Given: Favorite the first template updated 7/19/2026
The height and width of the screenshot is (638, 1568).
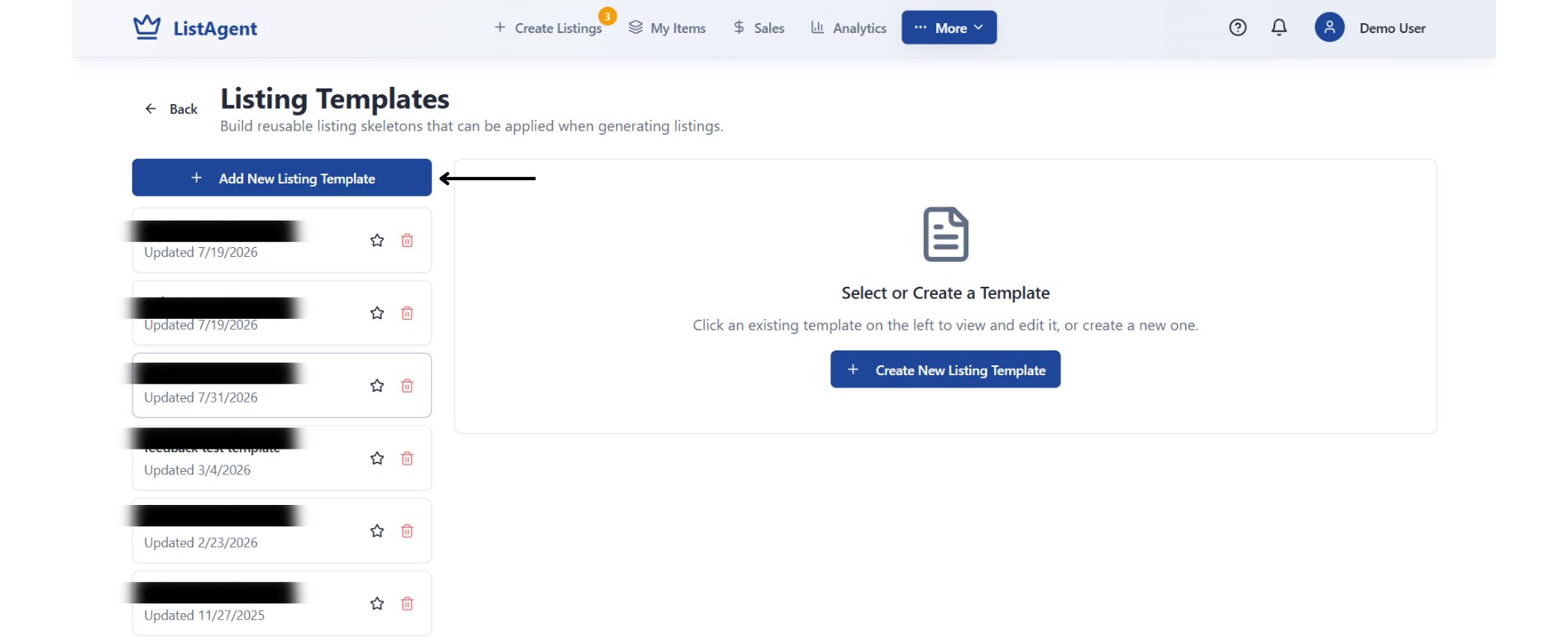Looking at the screenshot, I should click(377, 240).
